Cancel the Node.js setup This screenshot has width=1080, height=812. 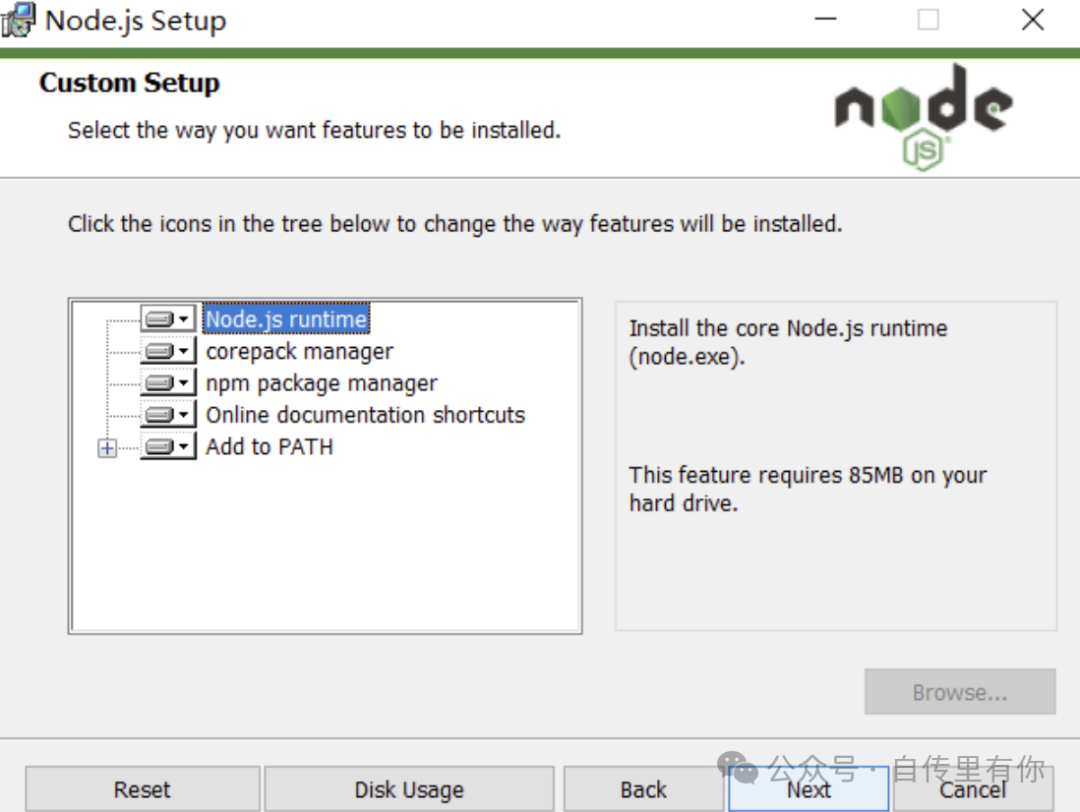click(973, 789)
